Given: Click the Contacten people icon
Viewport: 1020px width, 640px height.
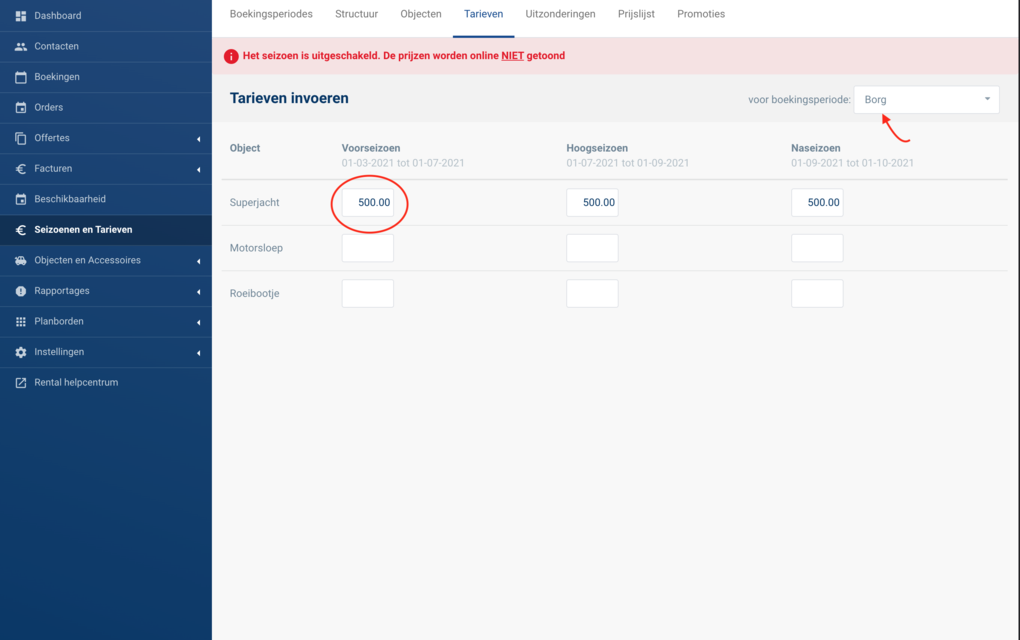Looking at the screenshot, I should click(x=21, y=47).
